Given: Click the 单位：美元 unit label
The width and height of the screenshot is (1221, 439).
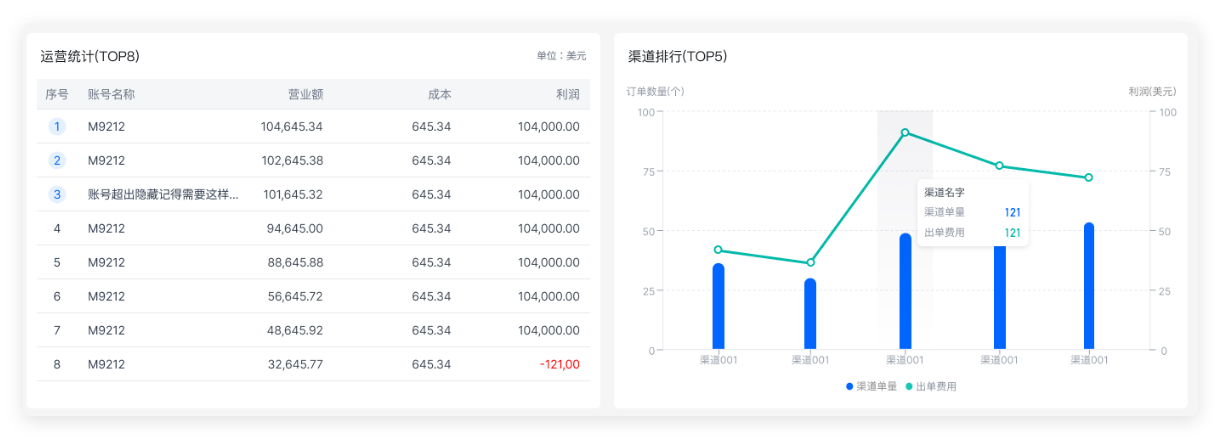Looking at the screenshot, I should click(x=561, y=57).
